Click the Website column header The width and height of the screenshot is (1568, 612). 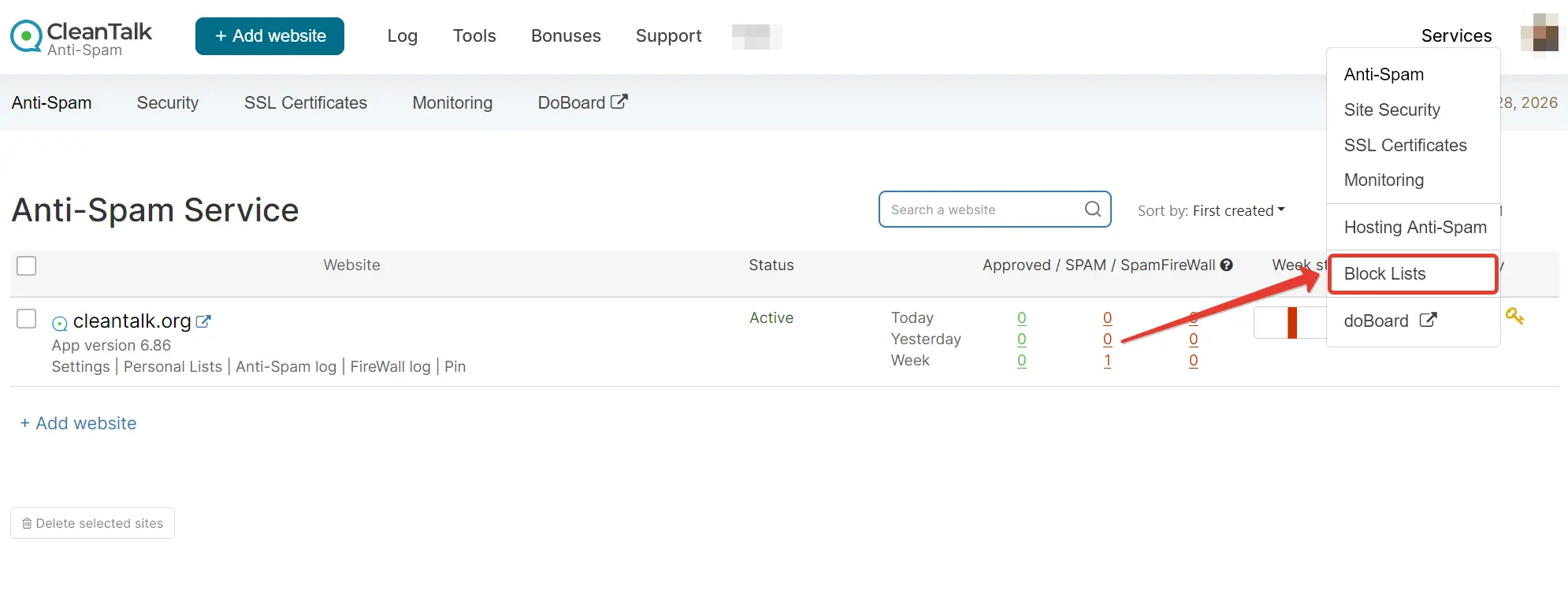(351, 265)
